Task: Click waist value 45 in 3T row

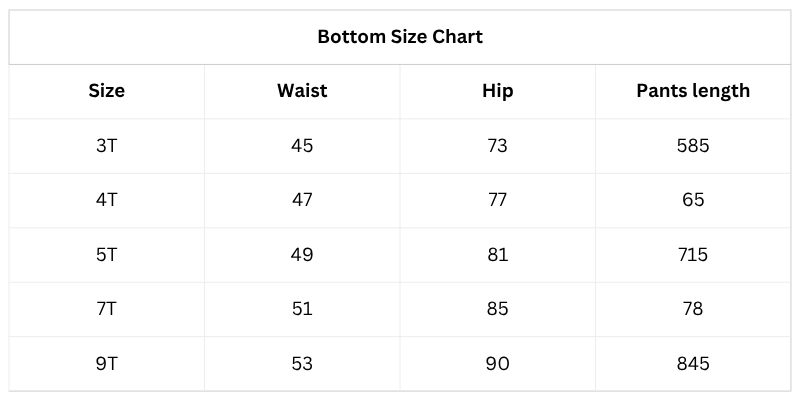Action: point(302,146)
